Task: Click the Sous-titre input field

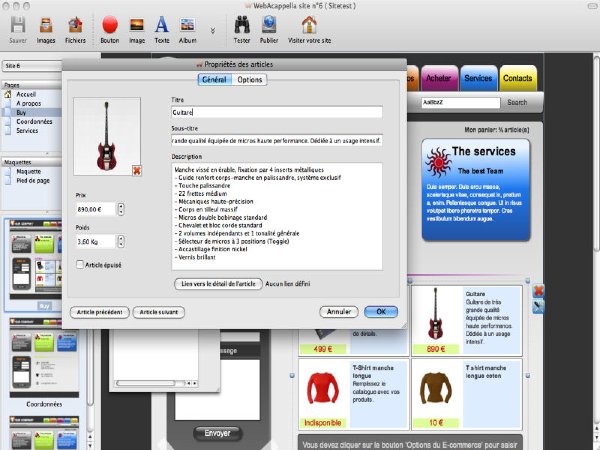Action: (x=277, y=140)
